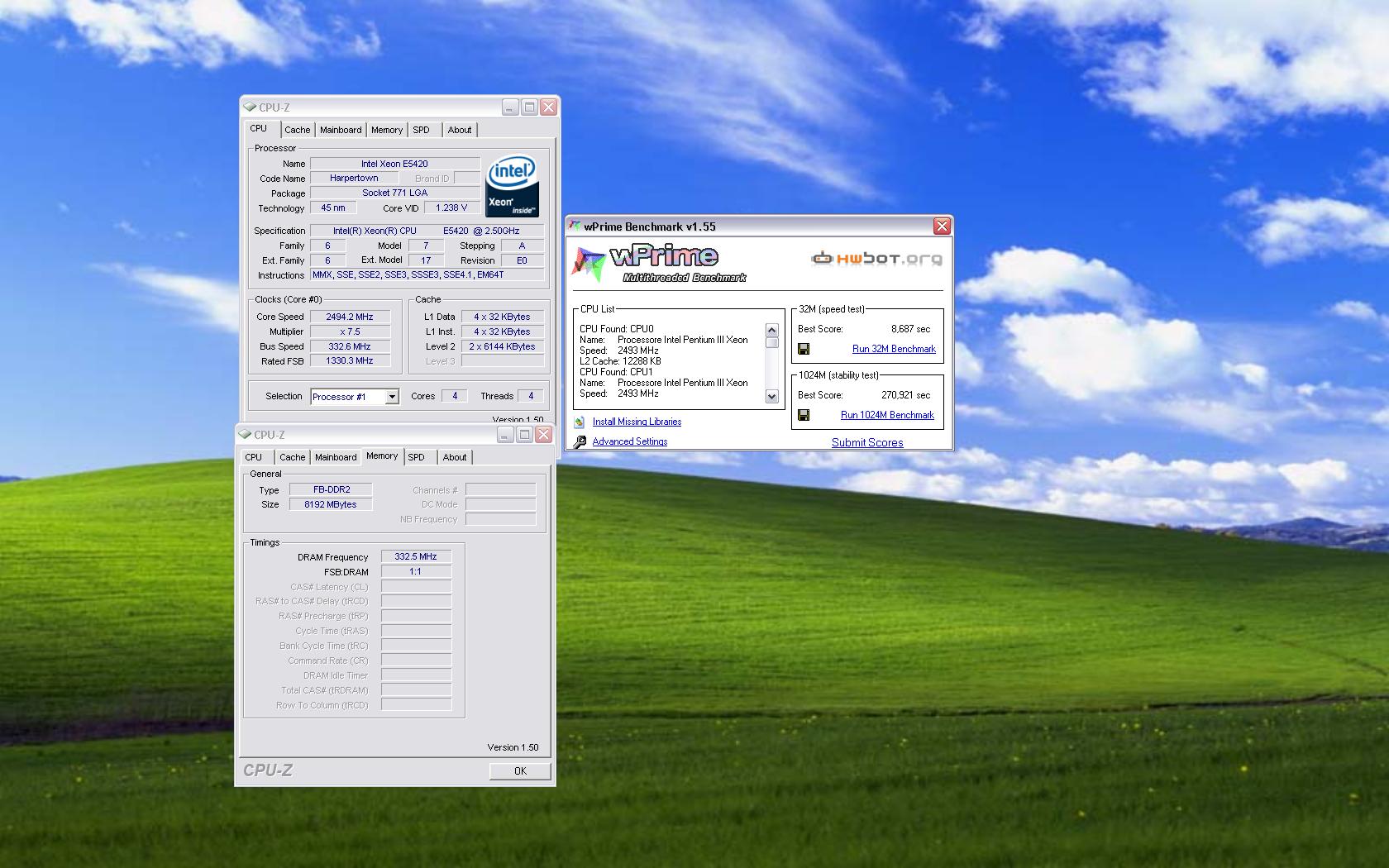Image resolution: width=1389 pixels, height=868 pixels.
Task: Click the floppy save icon for 1024M score
Action: (x=804, y=415)
